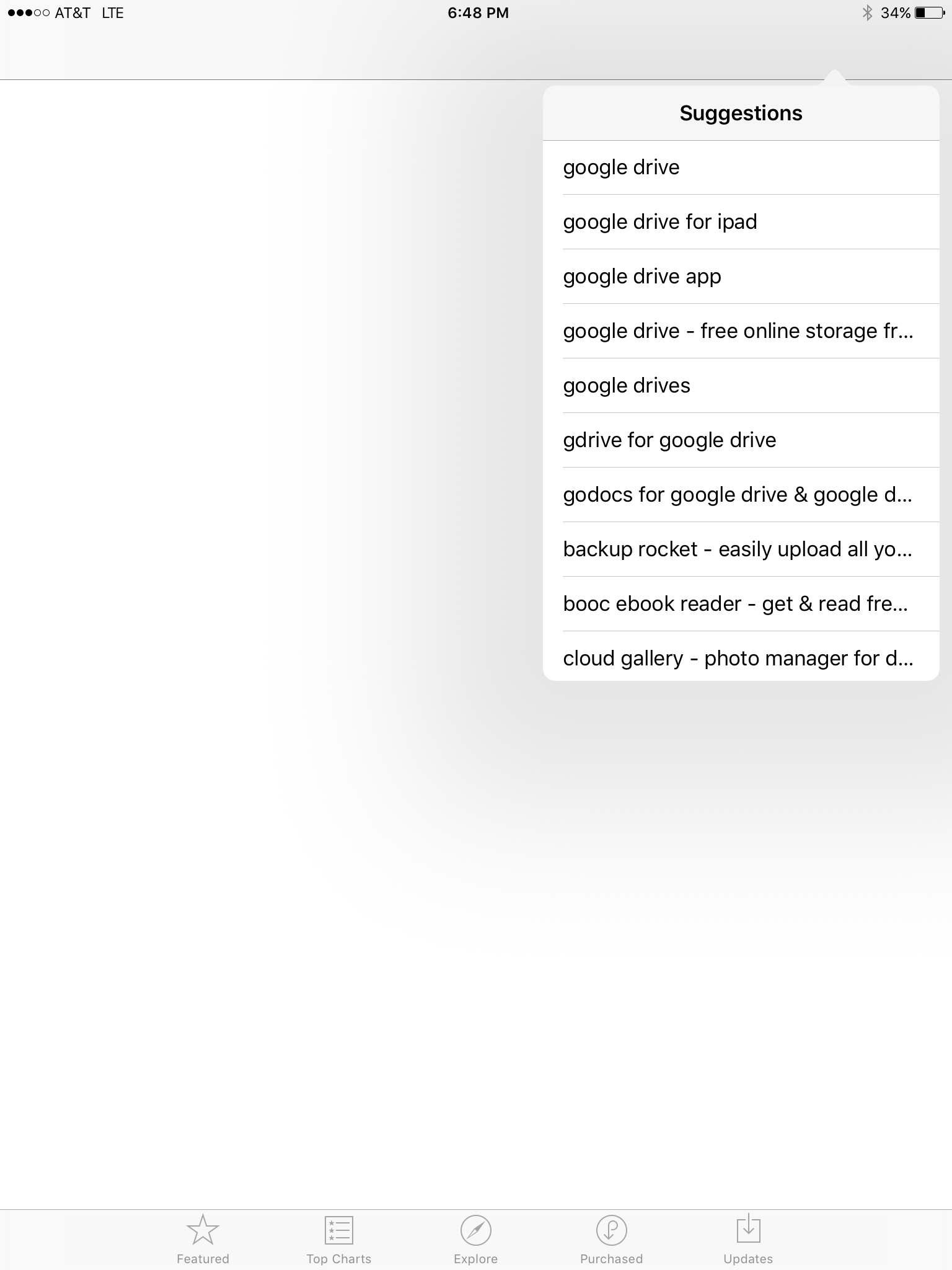
Task: Choose 'gdrive for google drive' suggestion
Action: [x=741, y=440]
